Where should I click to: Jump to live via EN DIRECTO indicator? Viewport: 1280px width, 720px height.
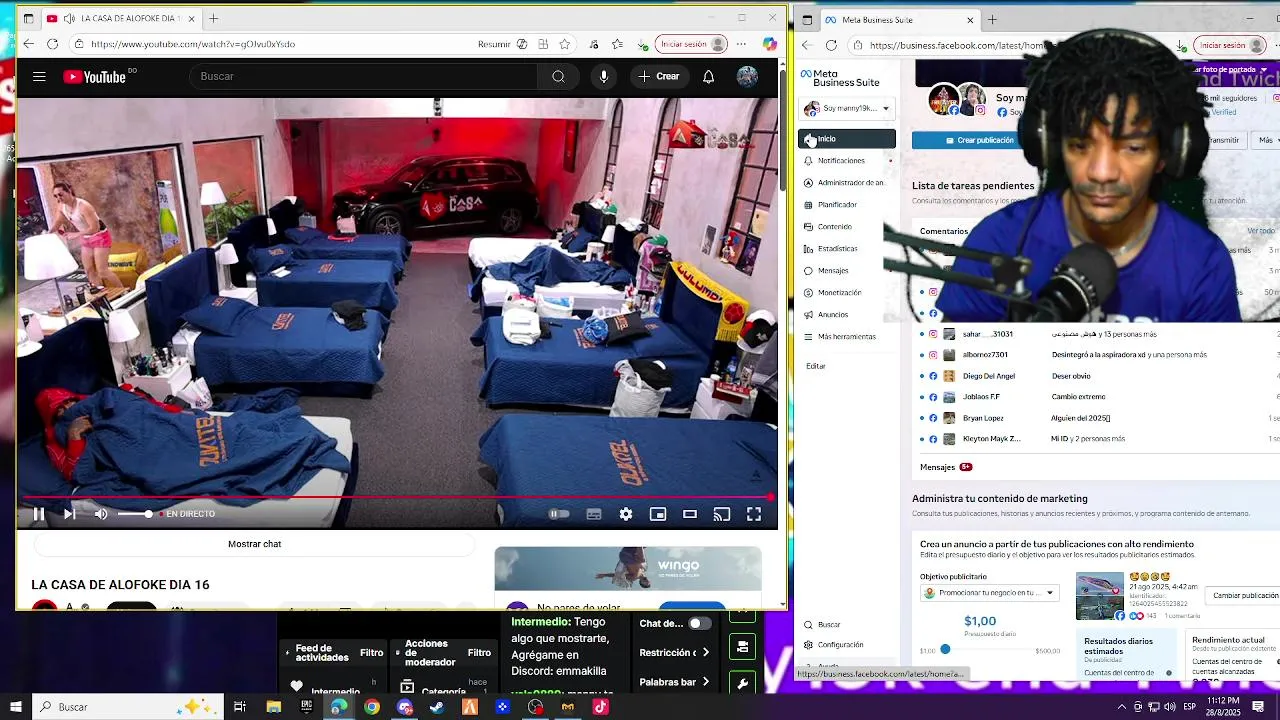pyautogui.click(x=188, y=514)
